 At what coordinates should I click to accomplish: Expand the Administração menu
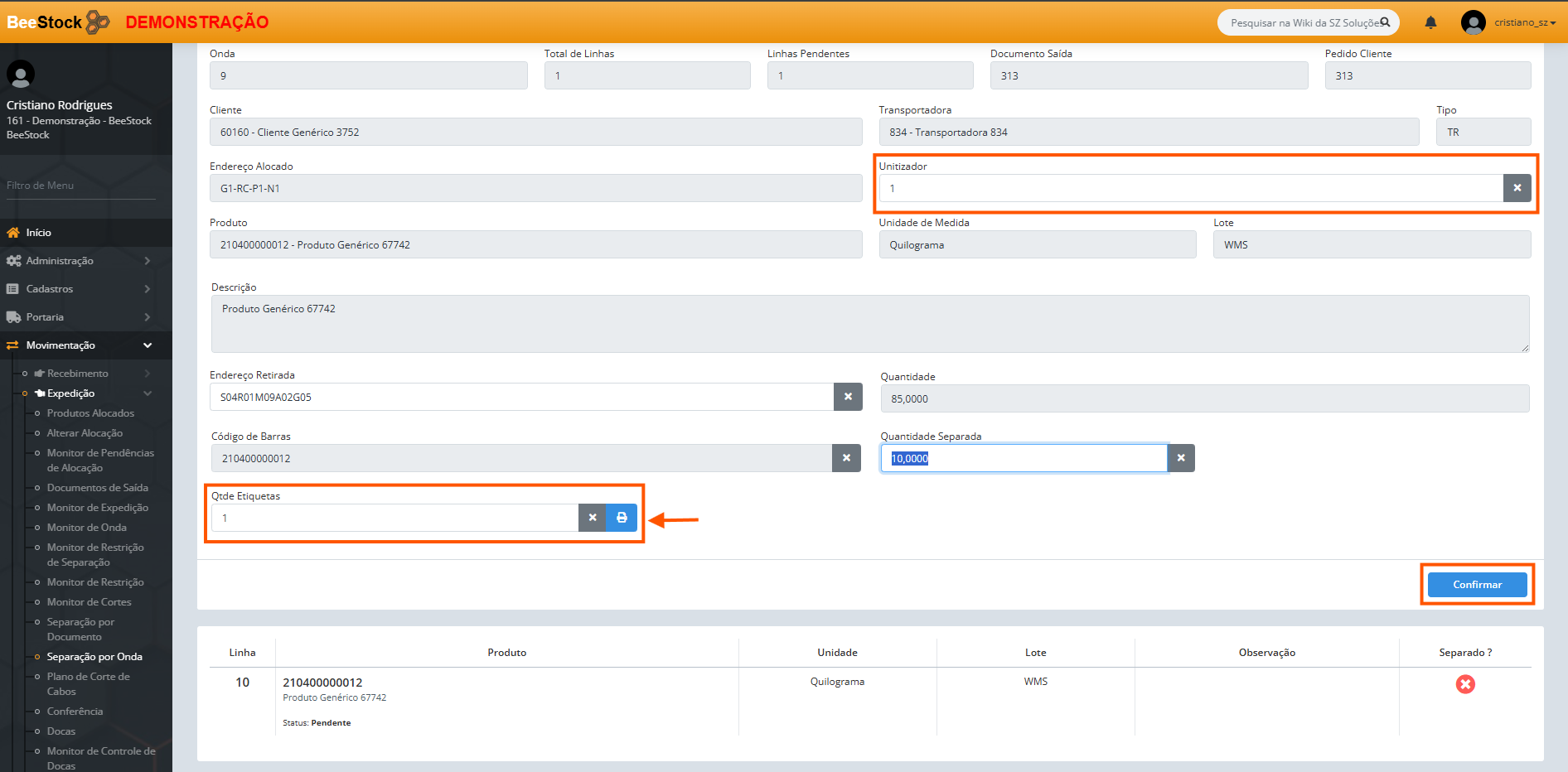pos(79,261)
